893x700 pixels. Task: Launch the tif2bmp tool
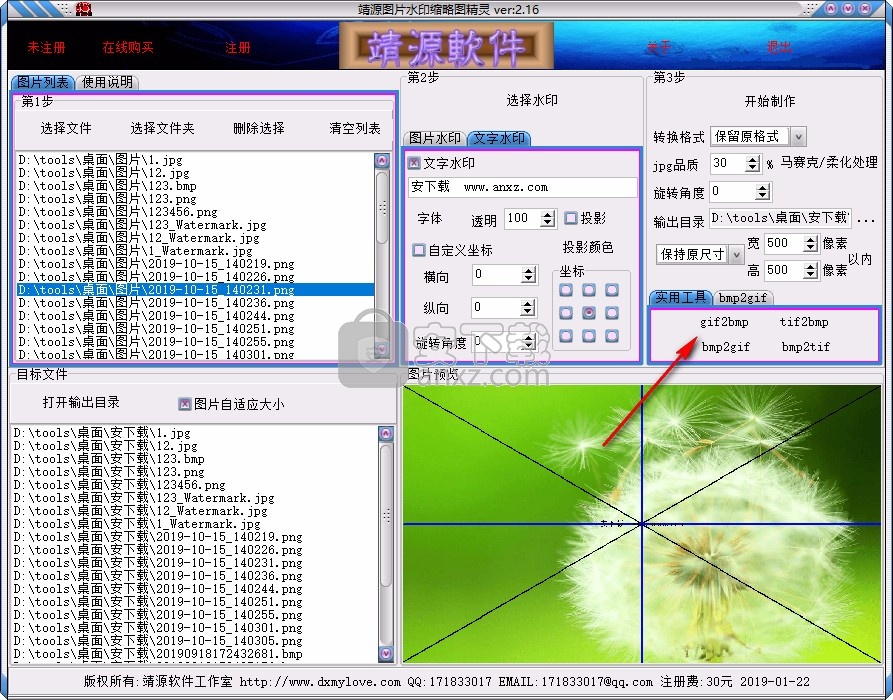click(x=804, y=322)
